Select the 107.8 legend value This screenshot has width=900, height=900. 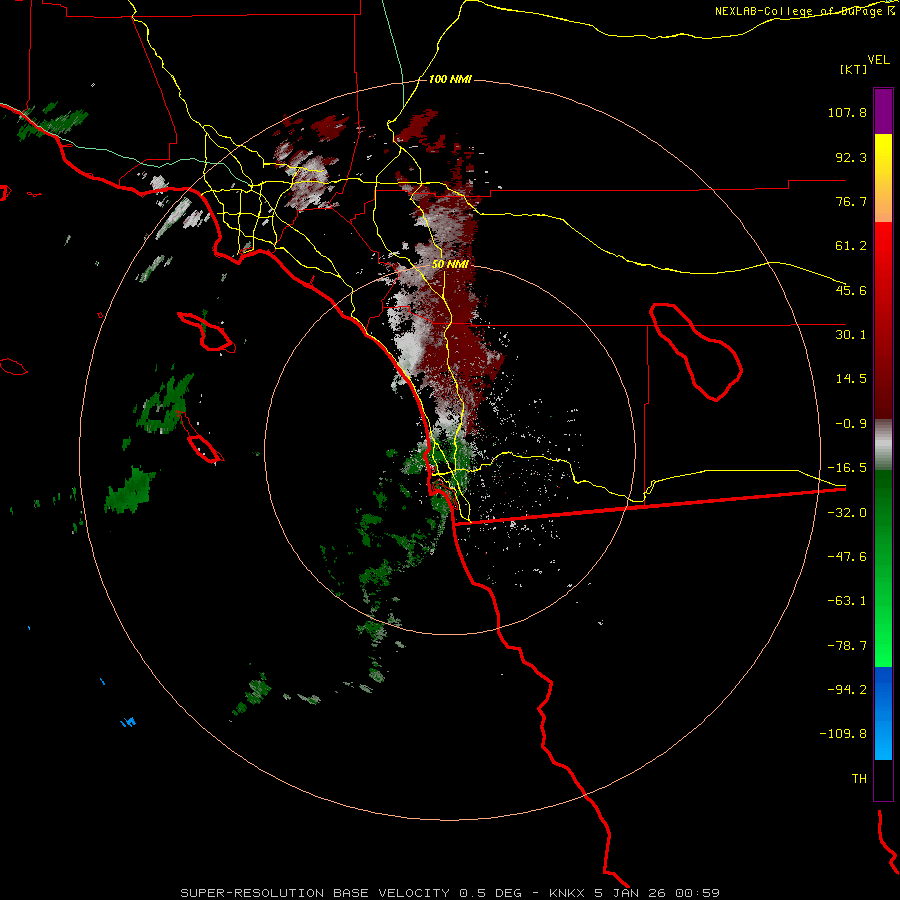coord(847,112)
